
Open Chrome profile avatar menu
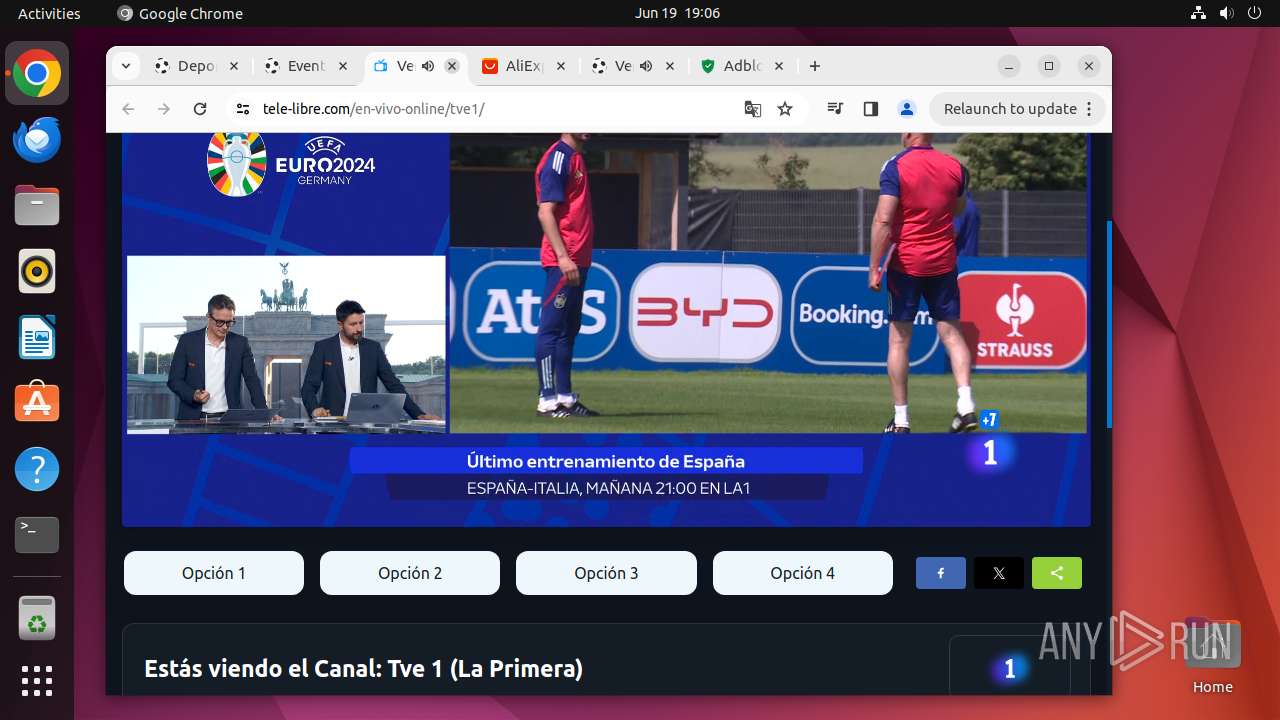pos(906,109)
